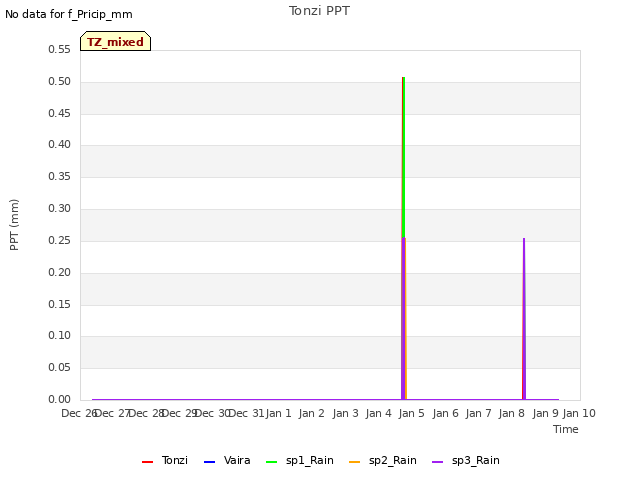Image resolution: width=640 pixels, height=480 pixels.
Task: Click the 0.50 y-axis tick label
Action: click(x=60, y=81)
